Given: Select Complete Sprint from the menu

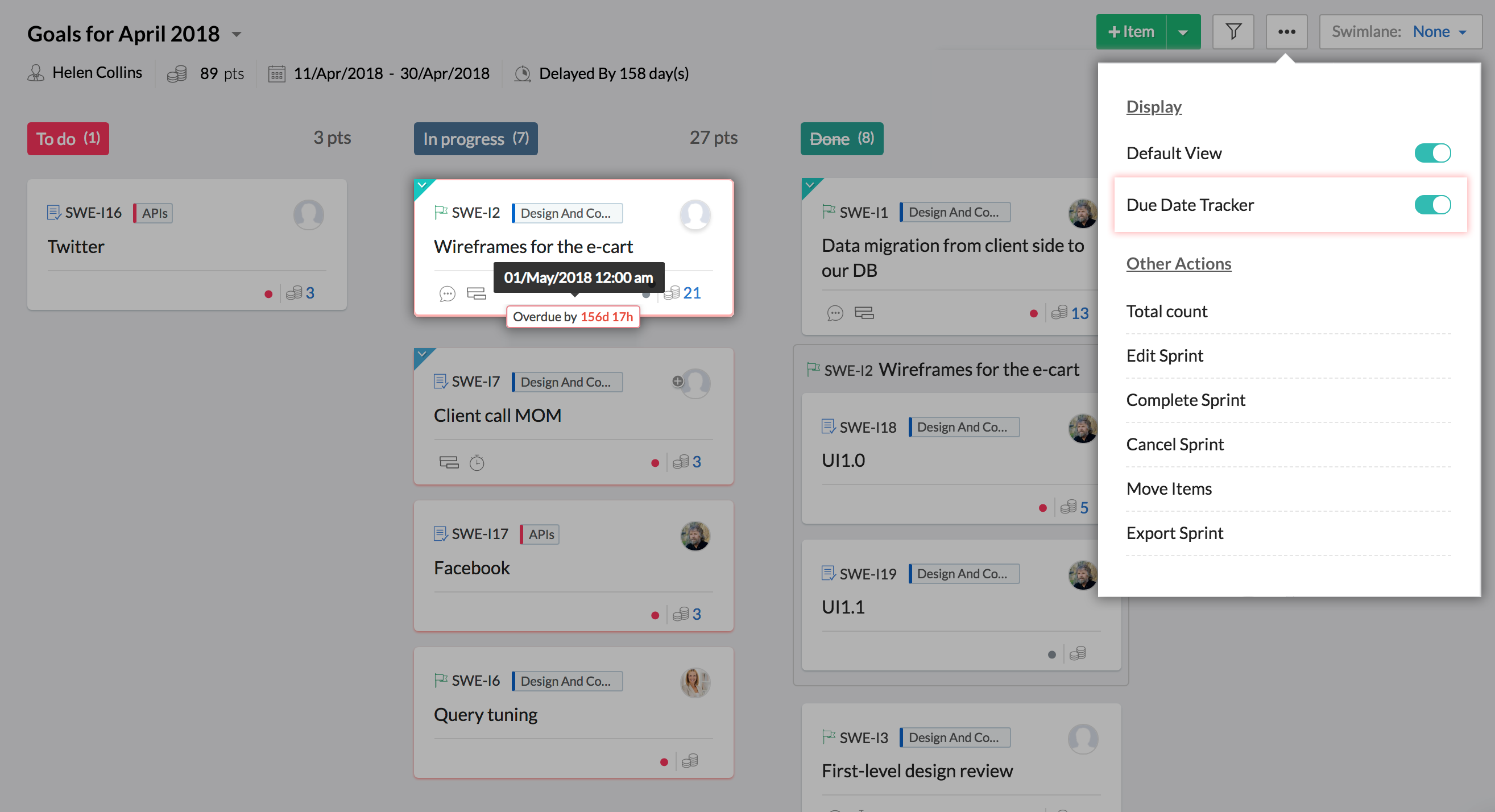Looking at the screenshot, I should [x=1185, y=400].
